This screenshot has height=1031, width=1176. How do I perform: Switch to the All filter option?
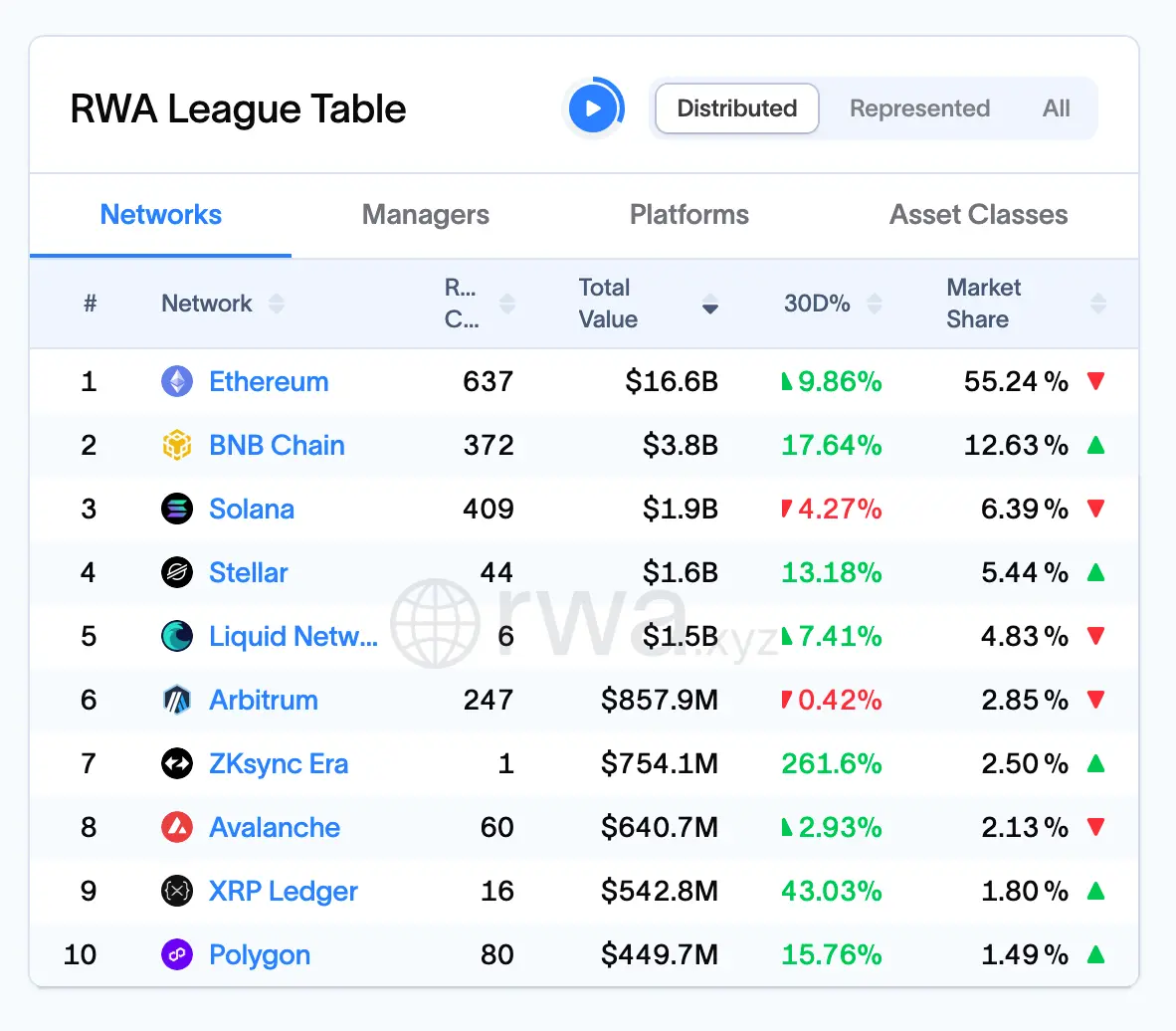(1056, 108)
